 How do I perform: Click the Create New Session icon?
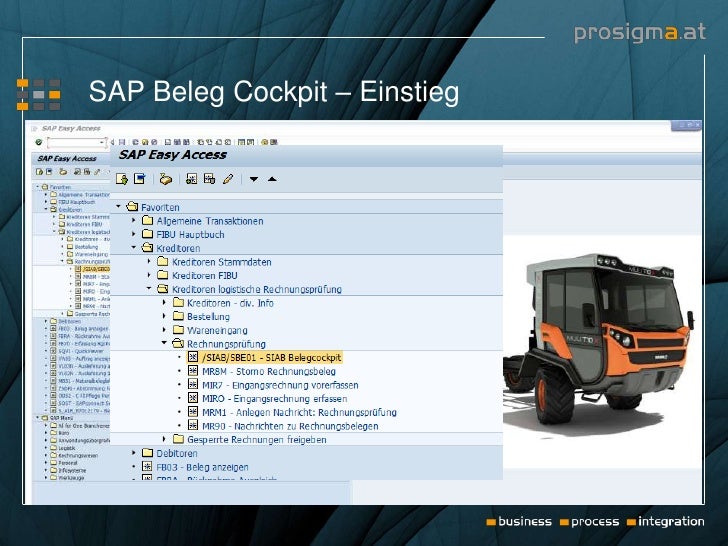(x=242, y=142)
